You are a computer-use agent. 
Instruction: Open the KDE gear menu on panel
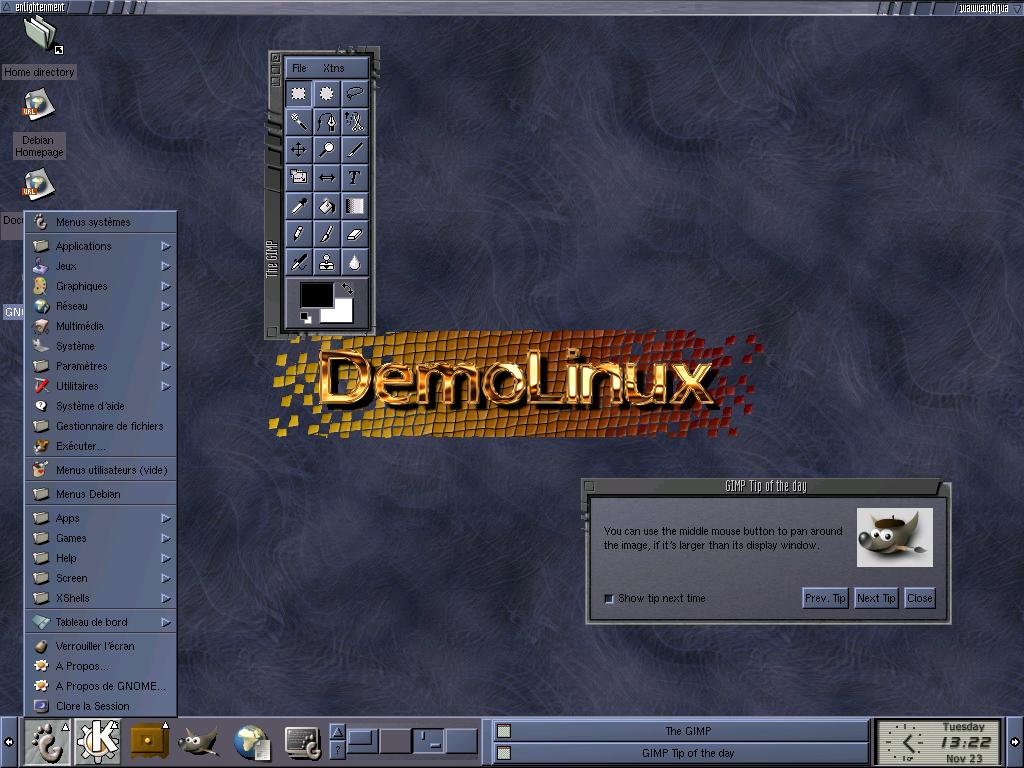point(97,742)
